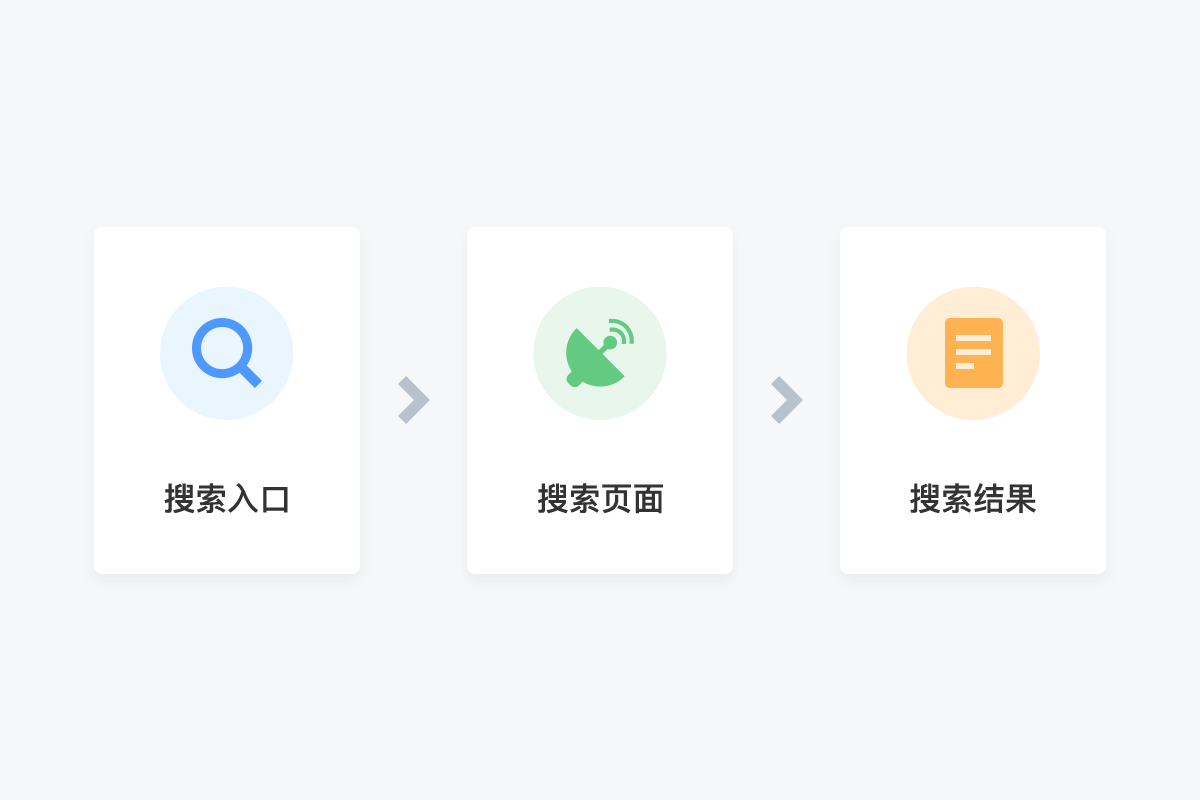Select the 搜索页面 label
Viewport: 1200px width, 800px height.
[600, 499]
